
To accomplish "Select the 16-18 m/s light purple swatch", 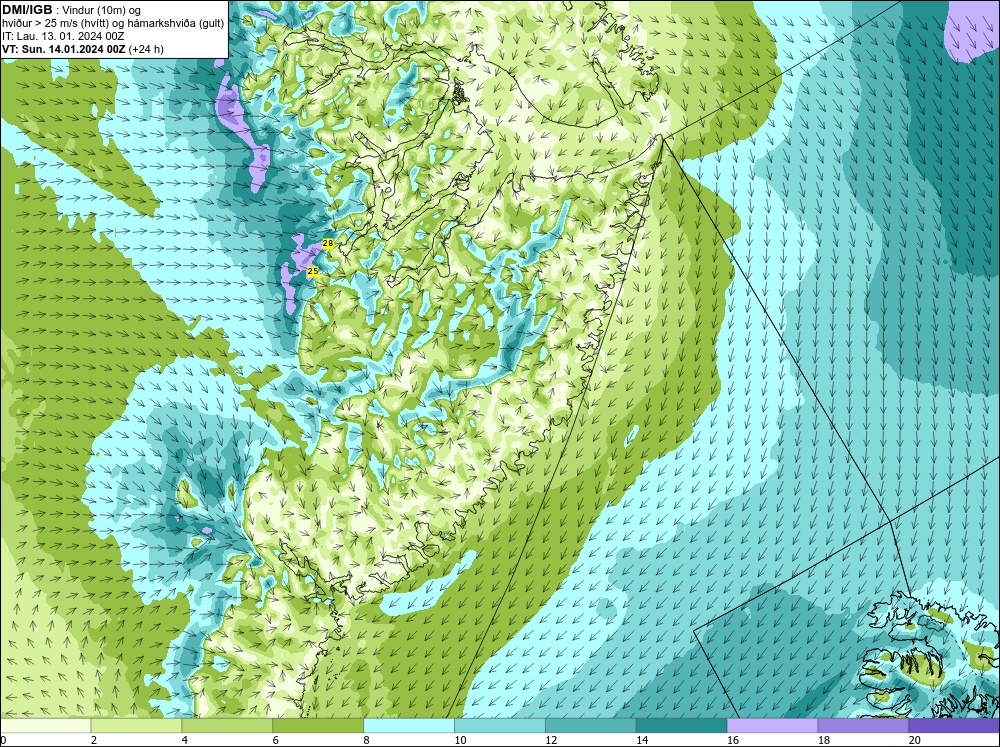I will click(772, 725).
